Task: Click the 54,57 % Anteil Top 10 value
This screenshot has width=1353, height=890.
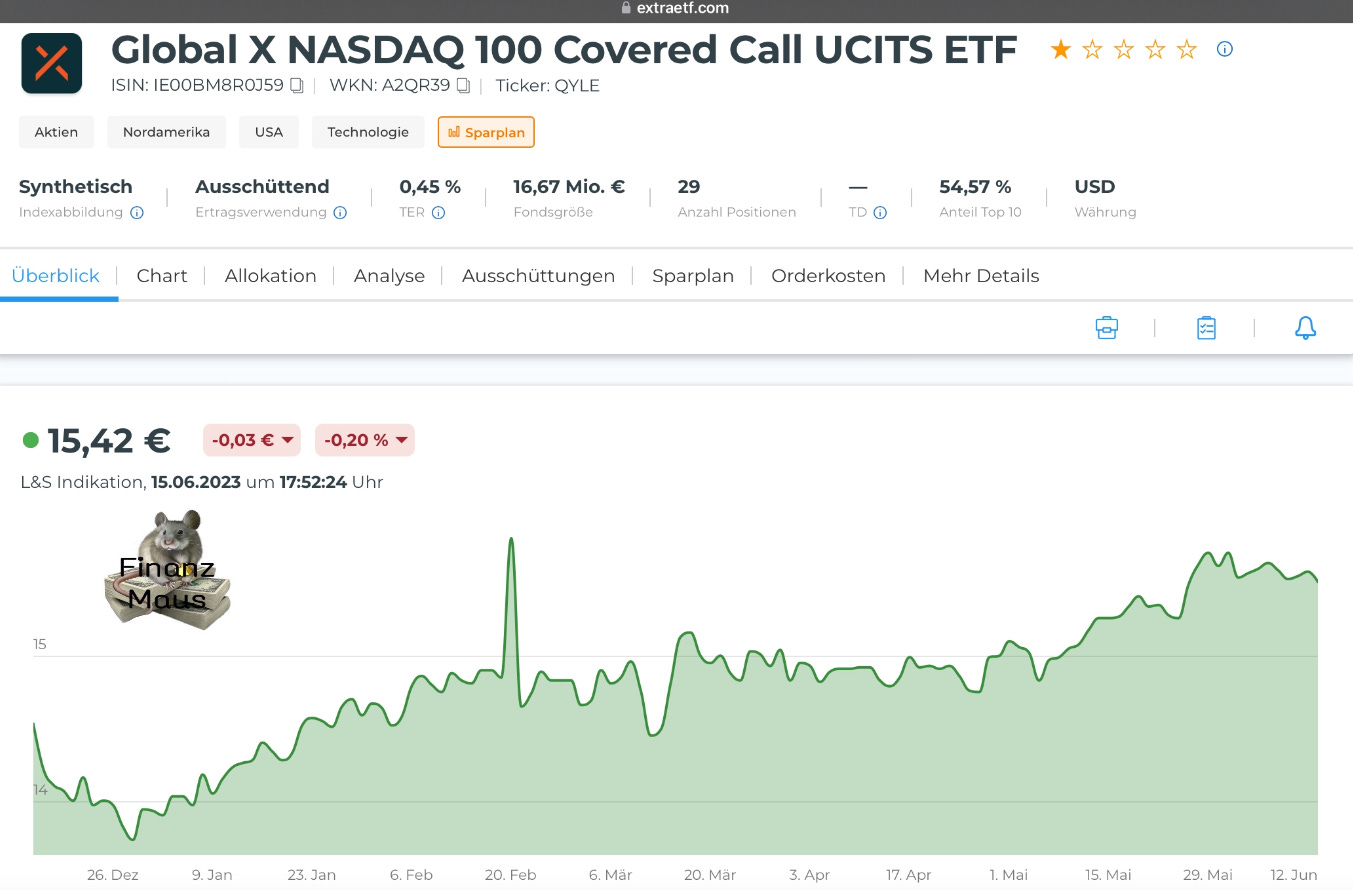Action: (975, 187)
